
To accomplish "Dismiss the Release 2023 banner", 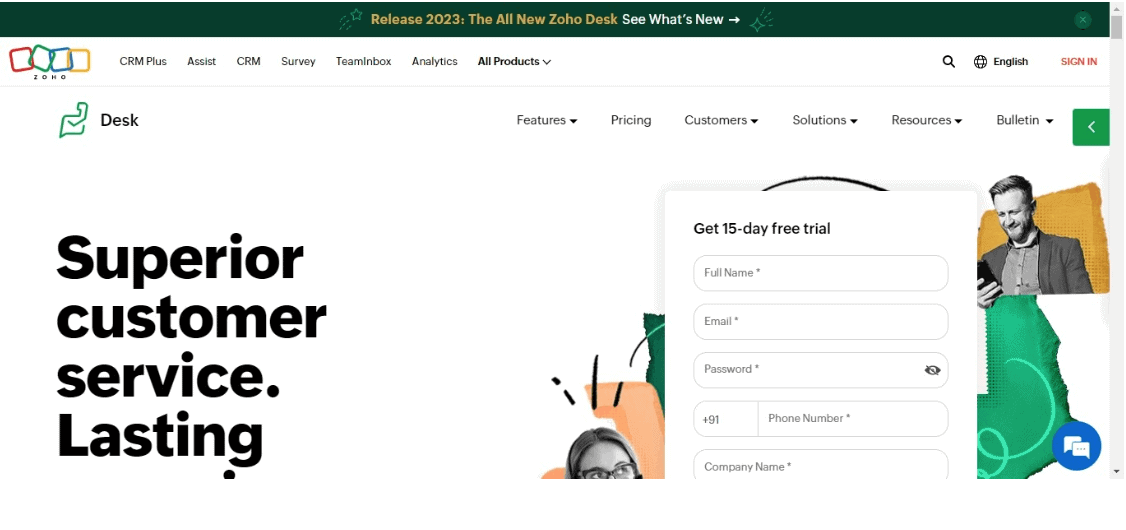I will click(1083, 20).
